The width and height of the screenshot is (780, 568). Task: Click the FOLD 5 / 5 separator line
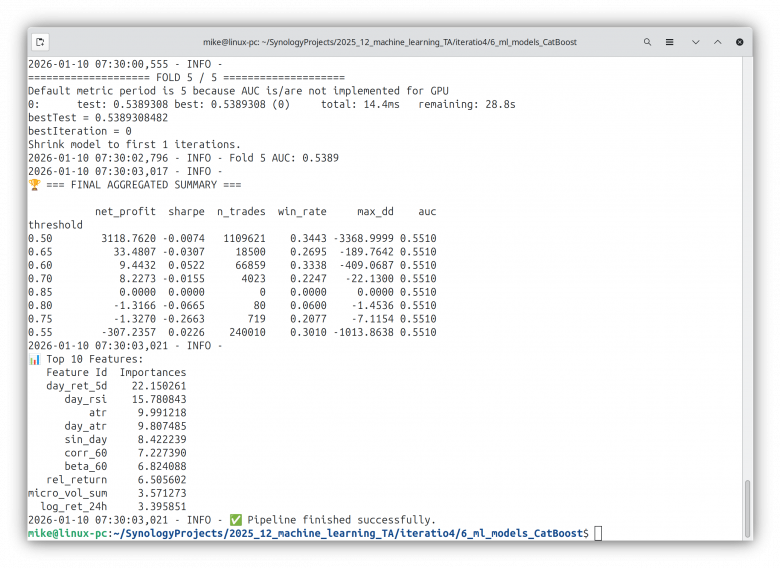(x=186, y=77)
